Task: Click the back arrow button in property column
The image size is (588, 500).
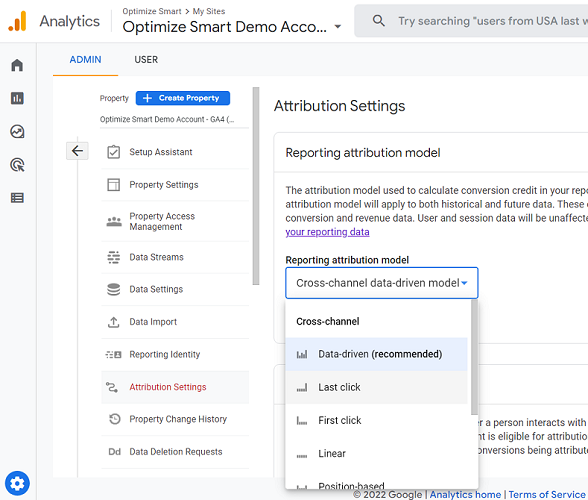Action: tap(77, 151)
